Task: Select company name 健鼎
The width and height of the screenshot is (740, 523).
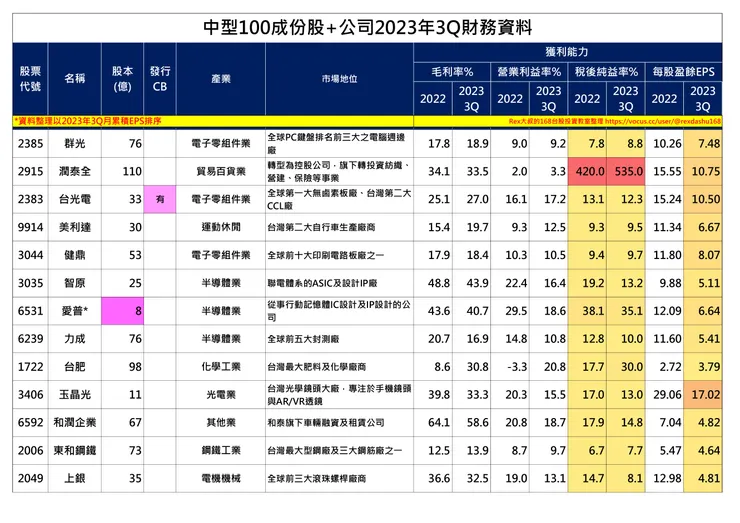Action: [75, 255]
